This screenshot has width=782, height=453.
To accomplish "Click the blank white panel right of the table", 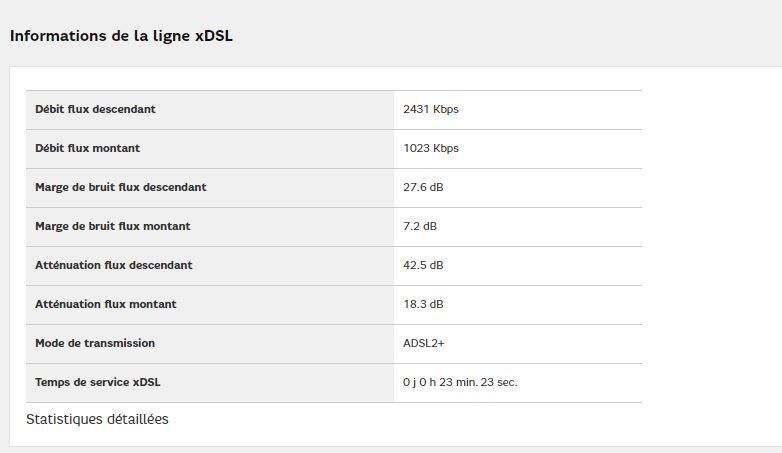I will click(x=710, y=250).
